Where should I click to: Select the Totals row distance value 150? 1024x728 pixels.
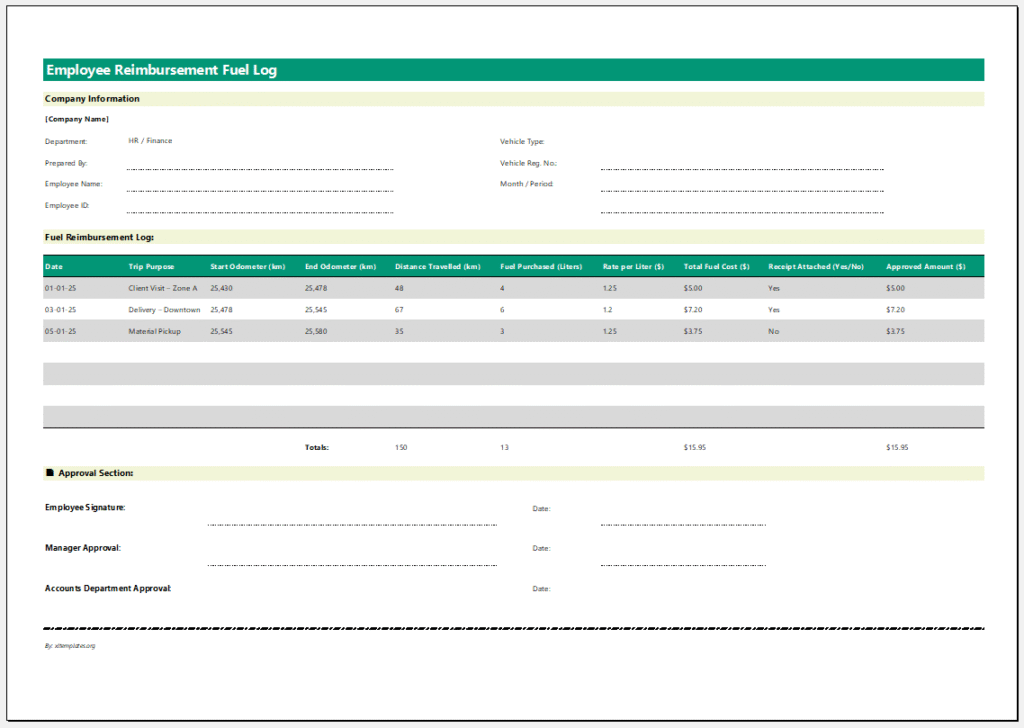pos(401,447)
